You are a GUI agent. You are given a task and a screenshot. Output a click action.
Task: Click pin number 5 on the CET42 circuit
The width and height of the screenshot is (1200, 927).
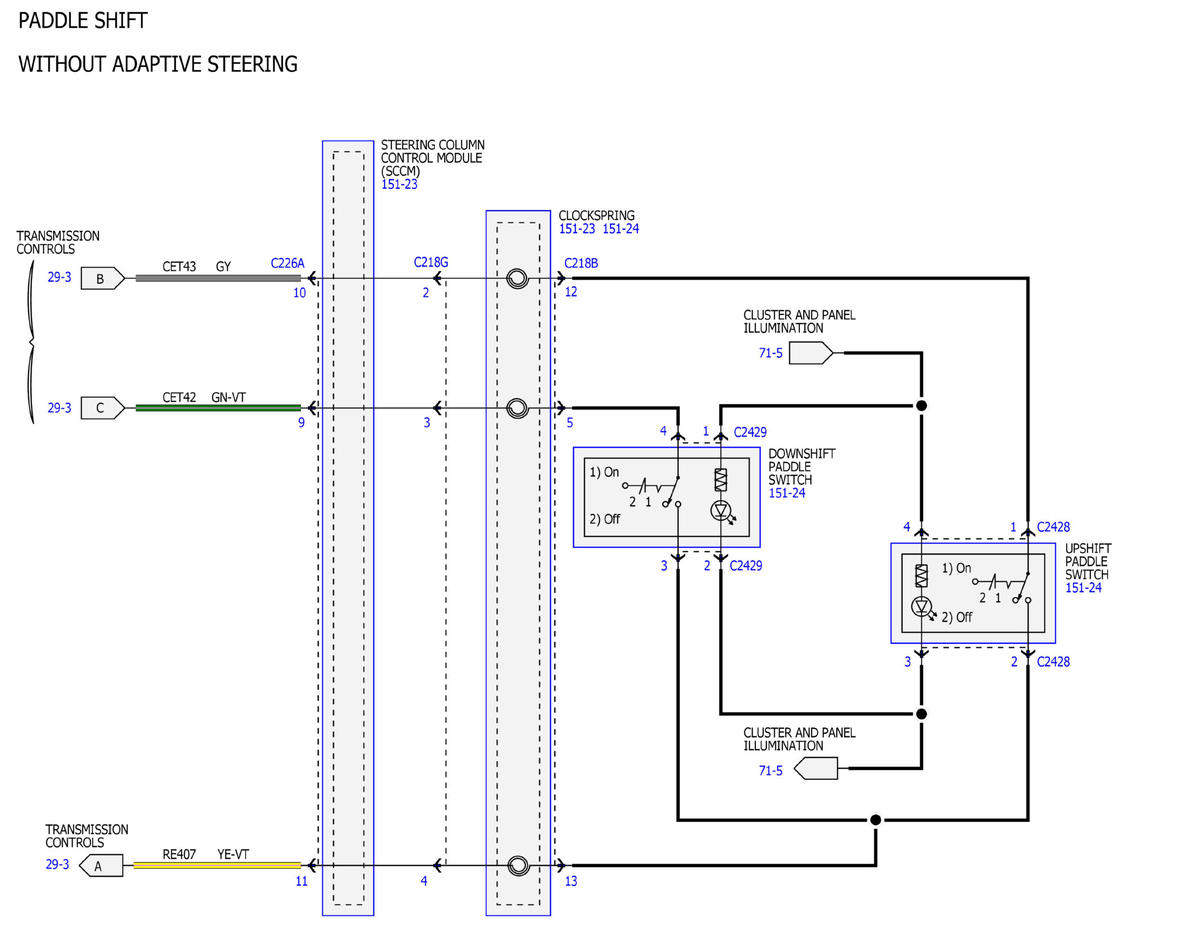tap(570, 423)
